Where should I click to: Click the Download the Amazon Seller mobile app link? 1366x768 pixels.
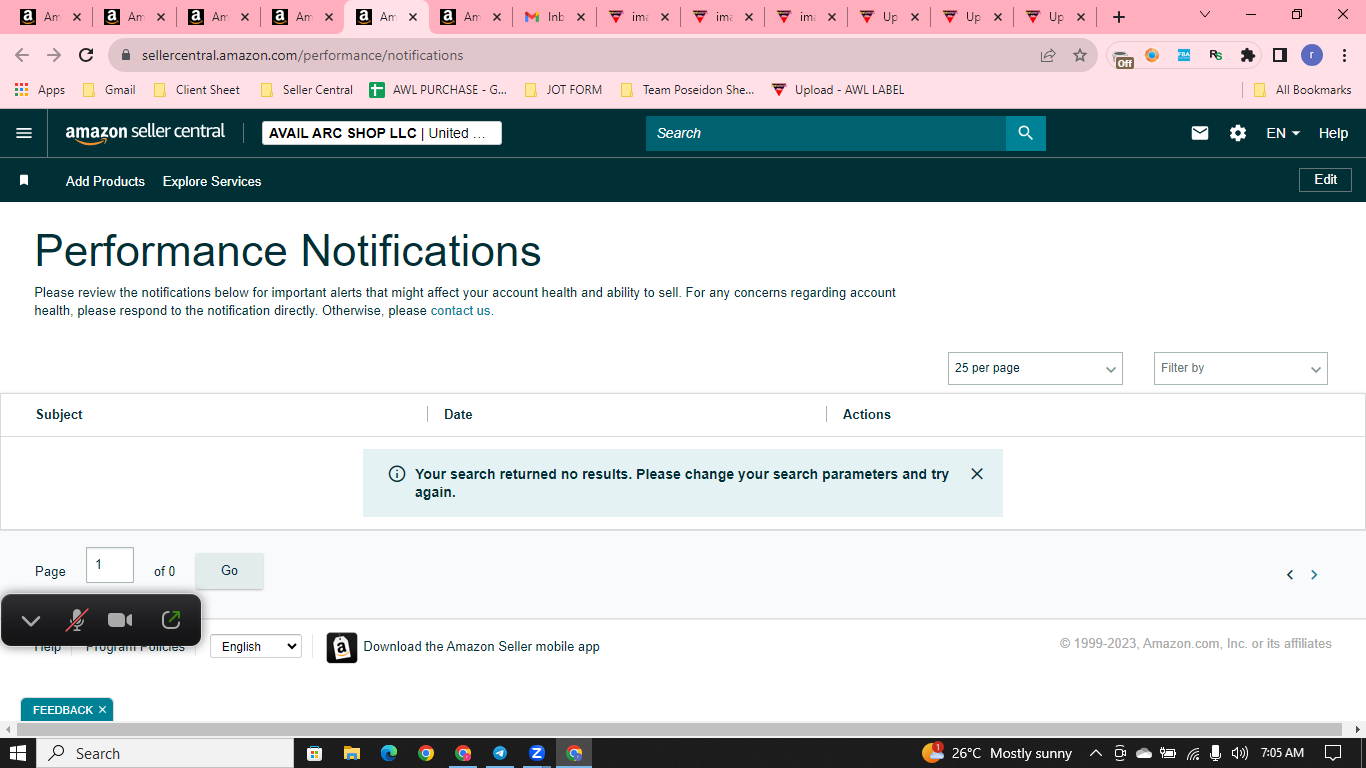[481, 647]
